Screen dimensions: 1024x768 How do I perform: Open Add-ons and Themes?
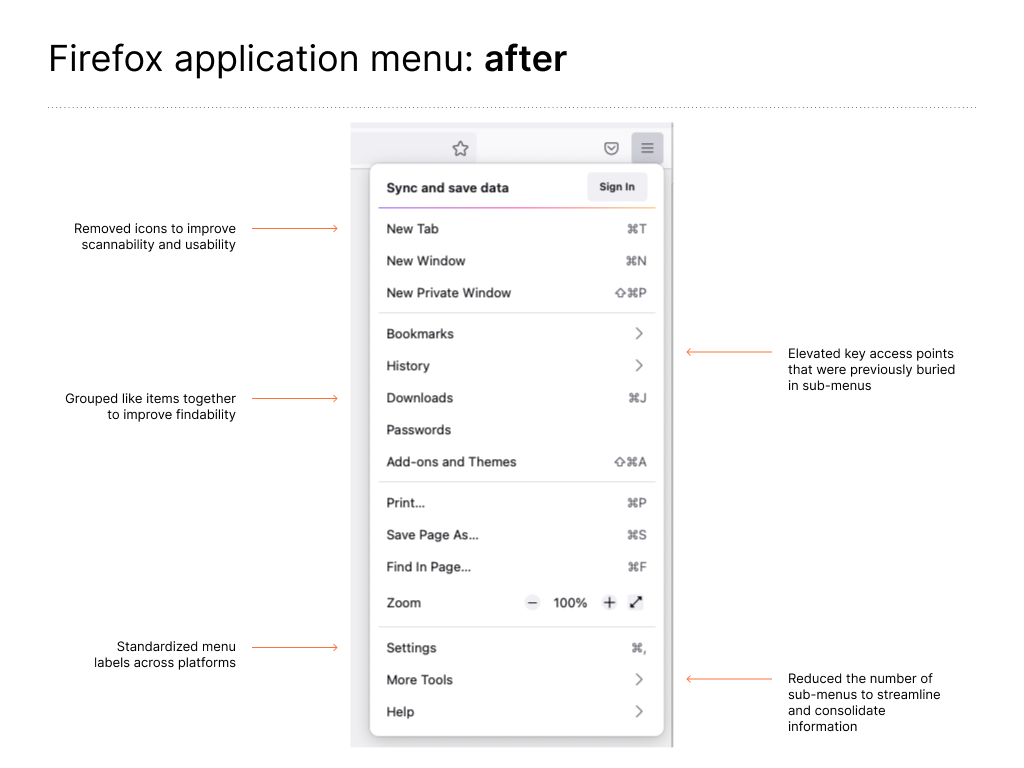[x=516, y=462]
